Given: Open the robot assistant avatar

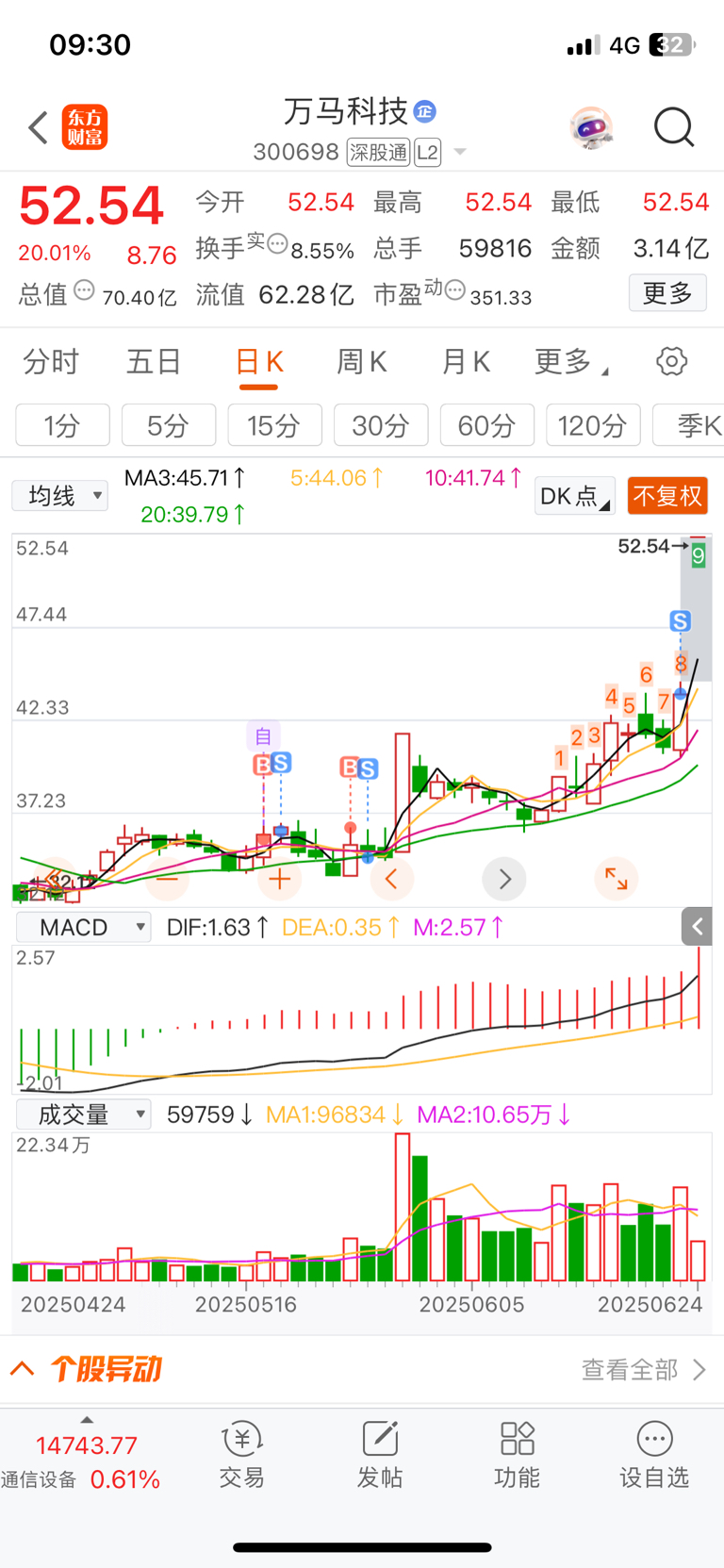Looking at the screenshot, I should click(591, 127).
